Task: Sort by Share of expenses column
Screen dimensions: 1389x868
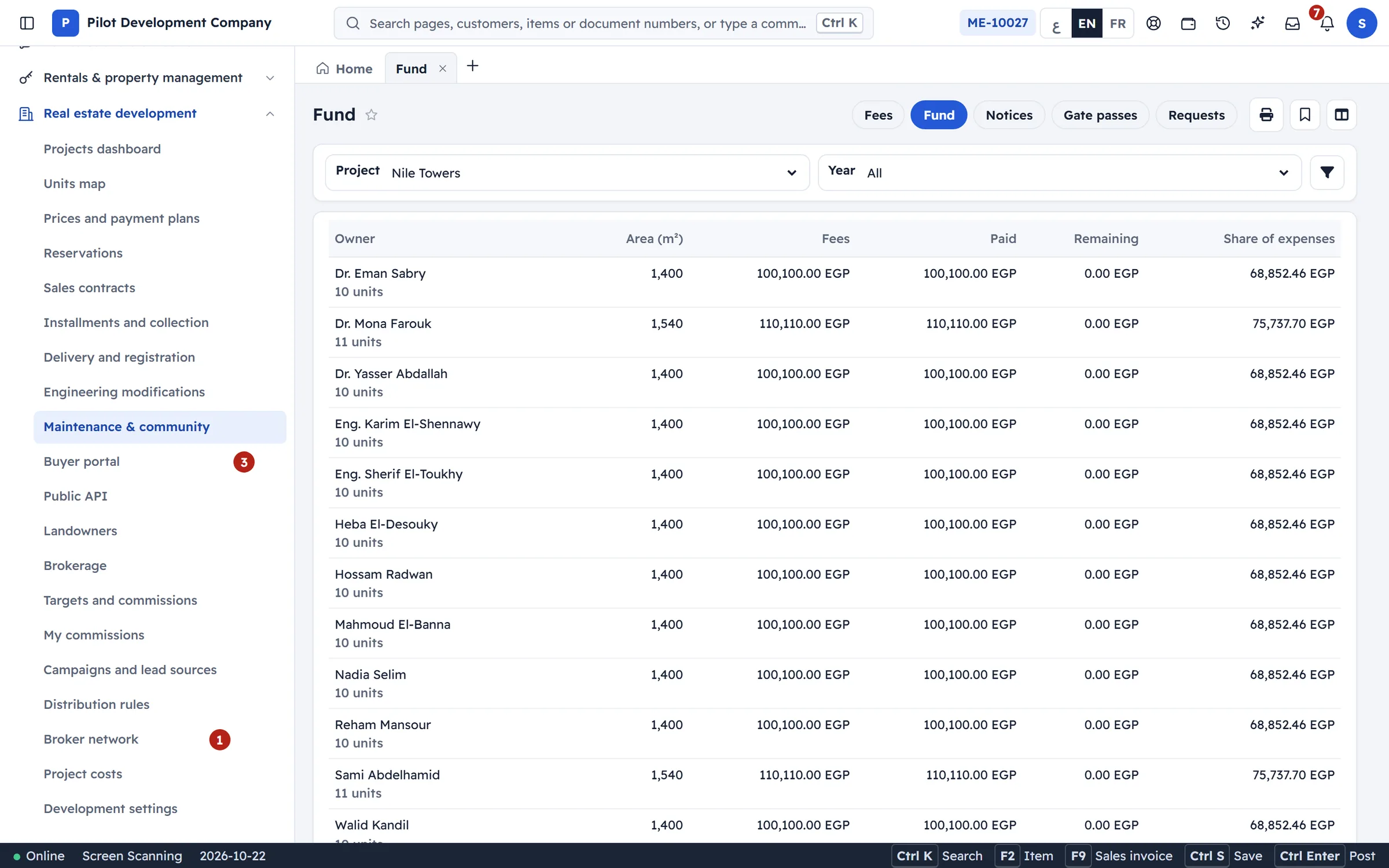Action: (1278, 238)
